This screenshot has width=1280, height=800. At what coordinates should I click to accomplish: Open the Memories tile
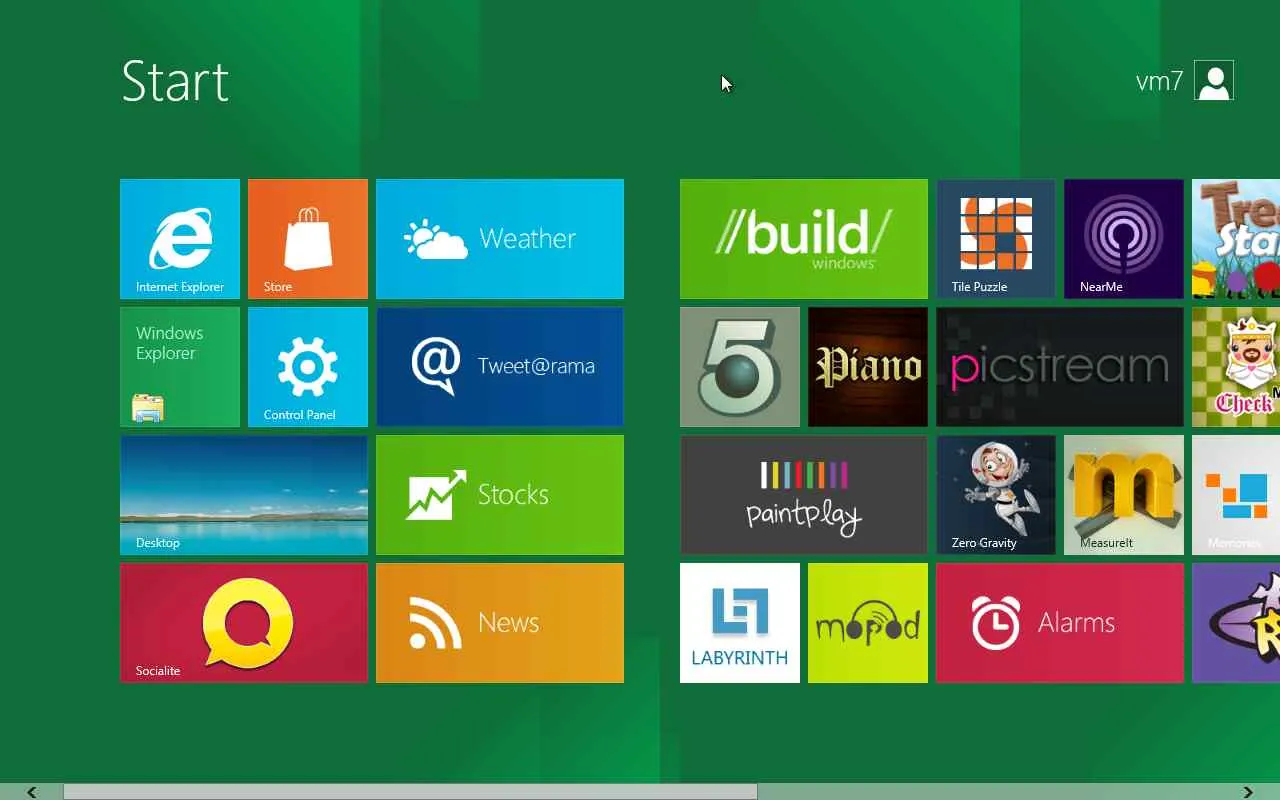pos(1236,495)
